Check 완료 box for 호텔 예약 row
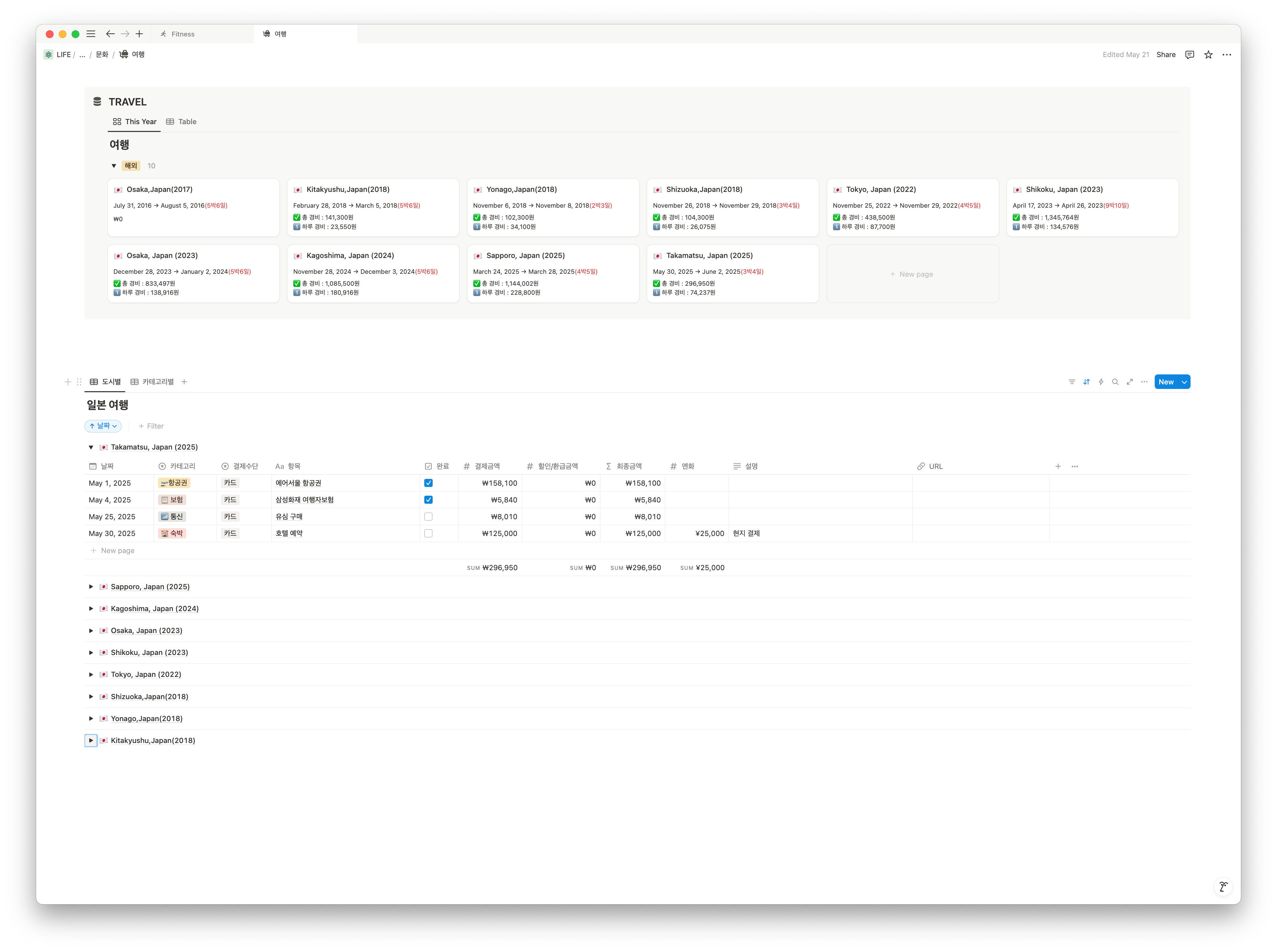The image size is (1277, 952). pos(428,534)
